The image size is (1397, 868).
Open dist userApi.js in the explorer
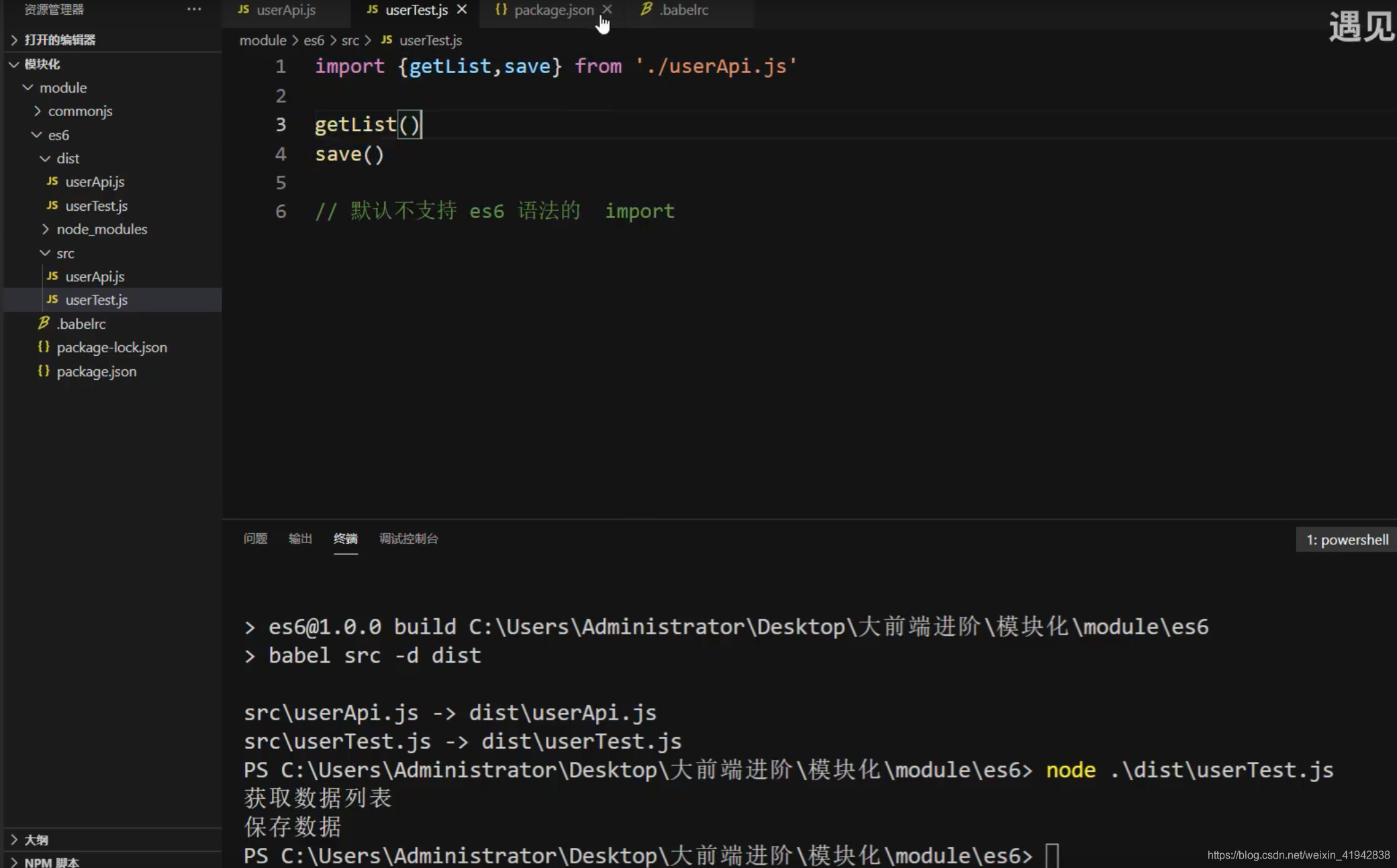[x=113, y=182]
